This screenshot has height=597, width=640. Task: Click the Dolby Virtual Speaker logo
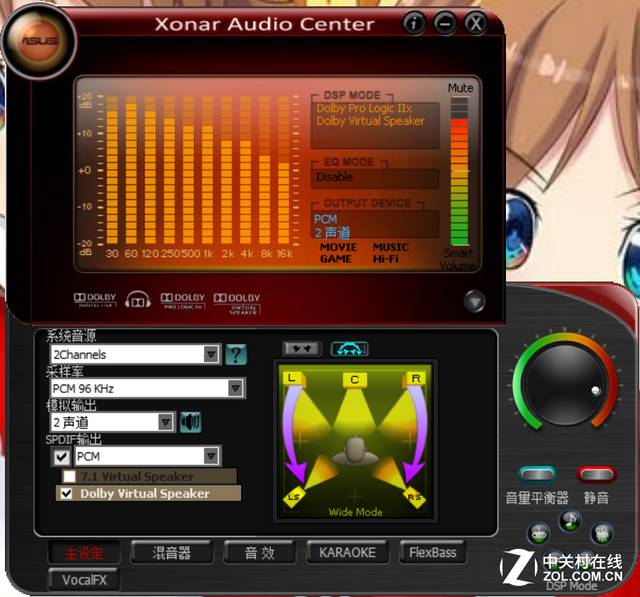coord(237,303)
